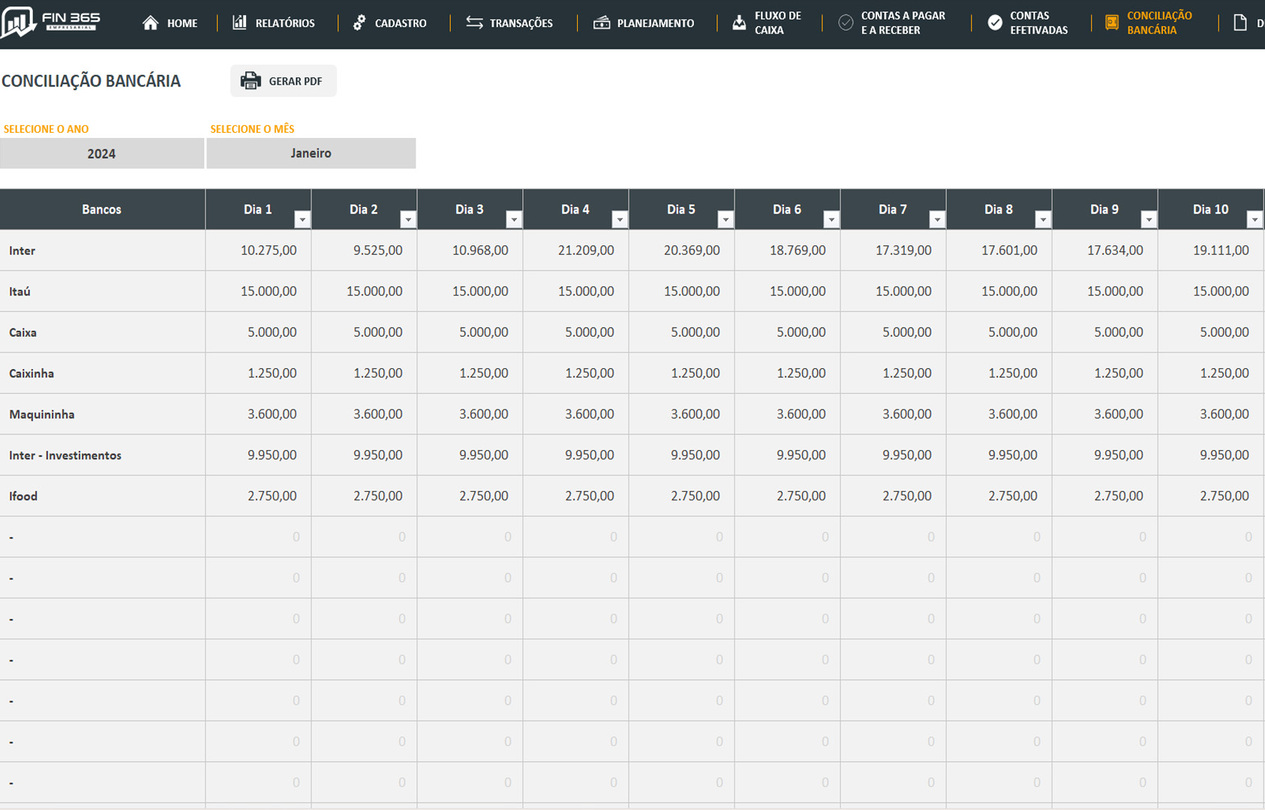Click the printer icon on Gerar PDF
Screen dimensions: 1265x810
click(251, 81)
